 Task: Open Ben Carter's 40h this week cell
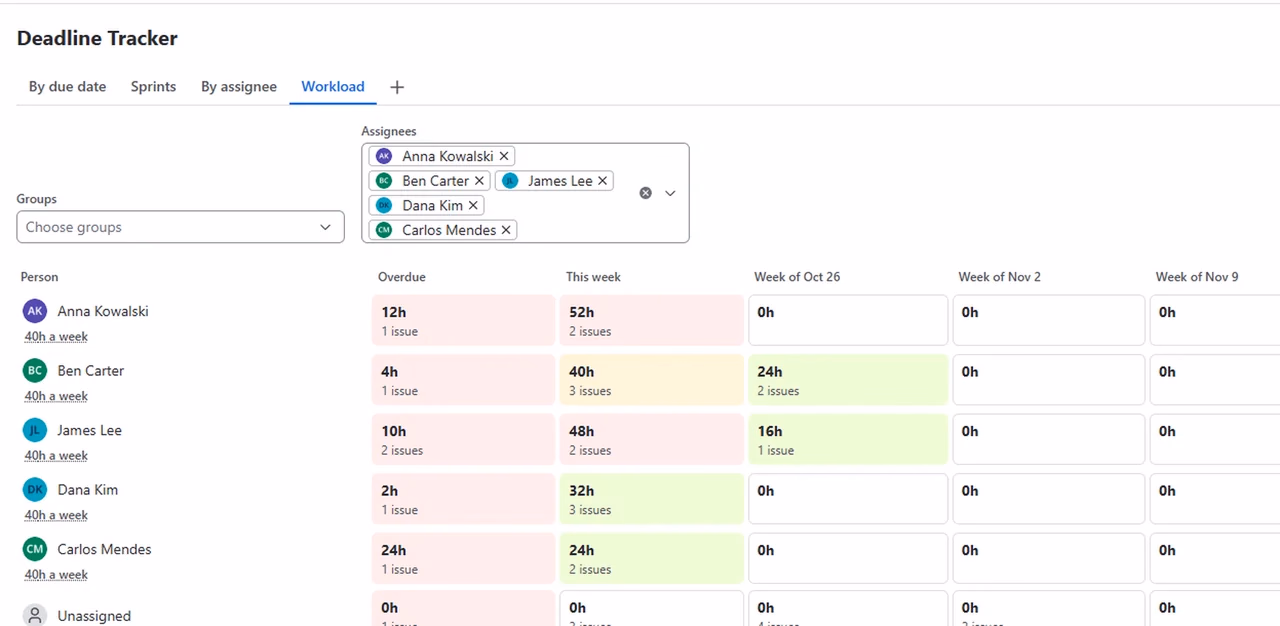(x=651, y=380)
